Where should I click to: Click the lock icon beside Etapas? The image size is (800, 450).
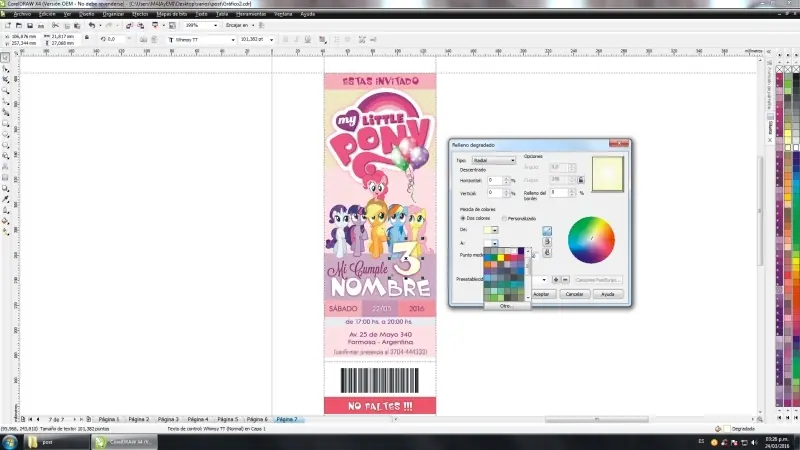581,180
